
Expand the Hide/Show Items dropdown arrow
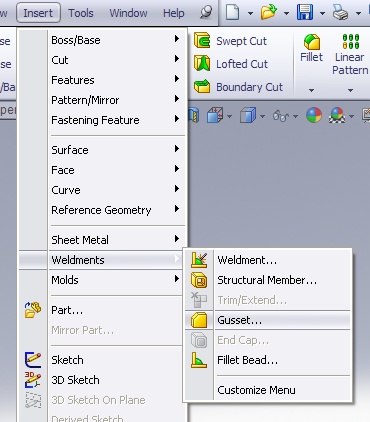(x=295, y=116)
